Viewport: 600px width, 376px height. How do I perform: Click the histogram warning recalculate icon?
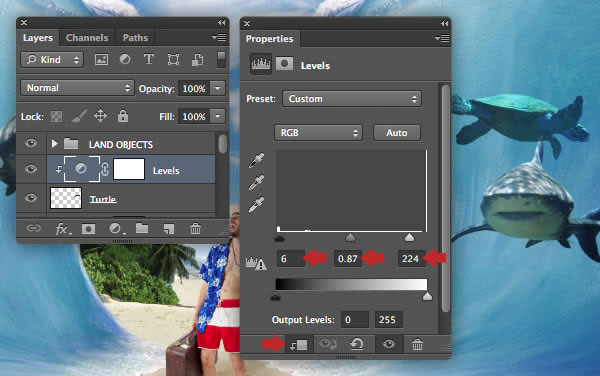pos(256,263)
